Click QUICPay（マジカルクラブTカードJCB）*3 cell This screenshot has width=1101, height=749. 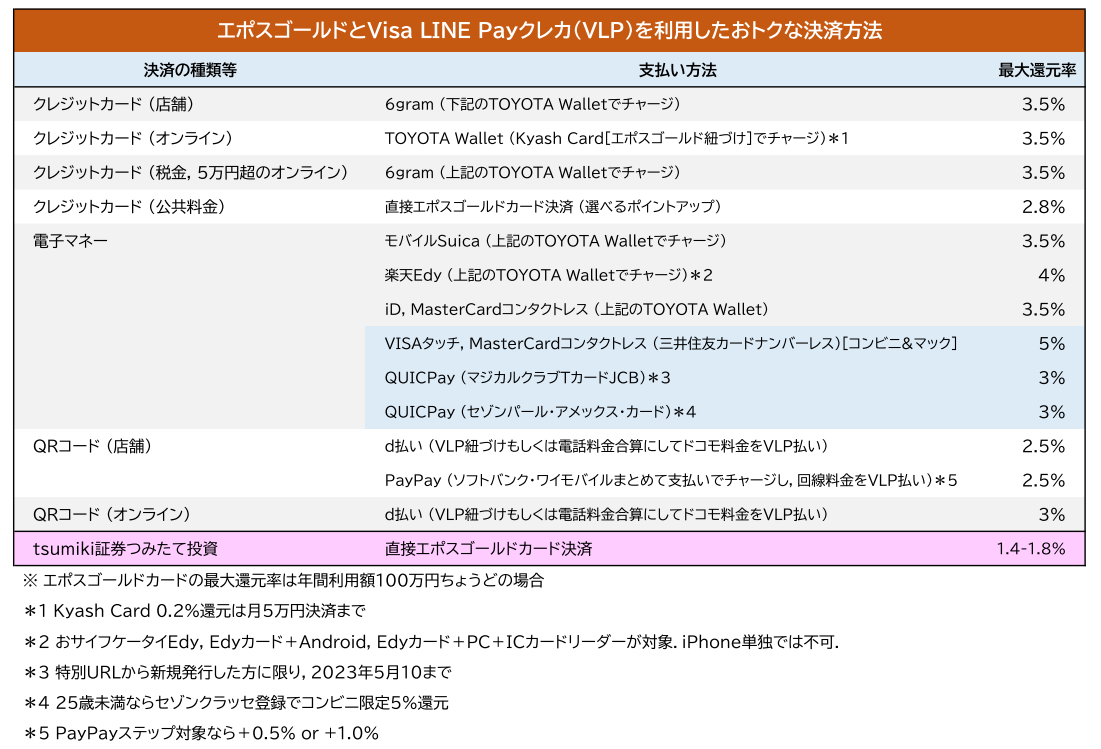[527, 378]
